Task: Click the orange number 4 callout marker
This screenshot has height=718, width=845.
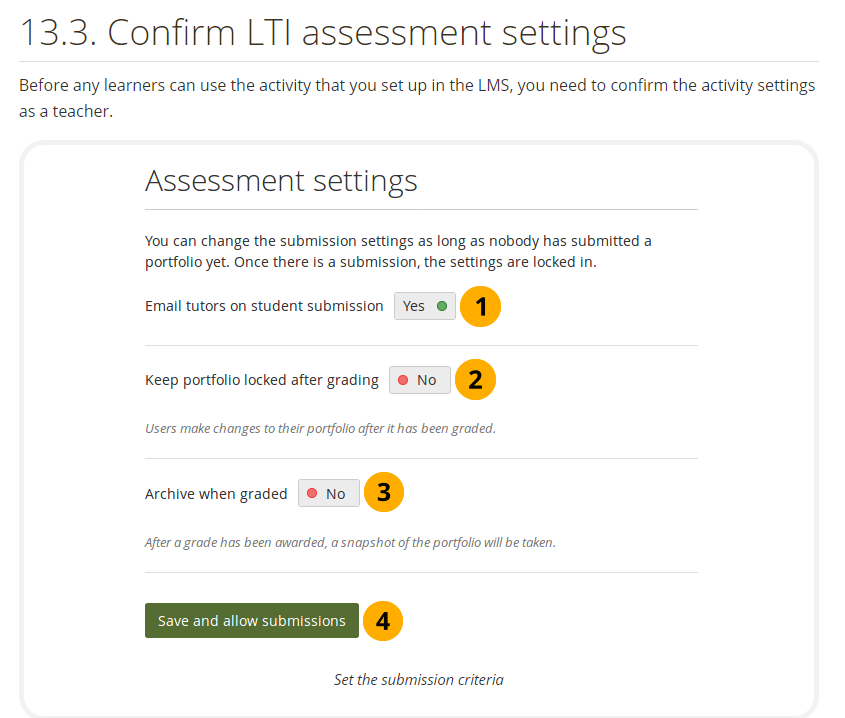Action: point(383,621)
